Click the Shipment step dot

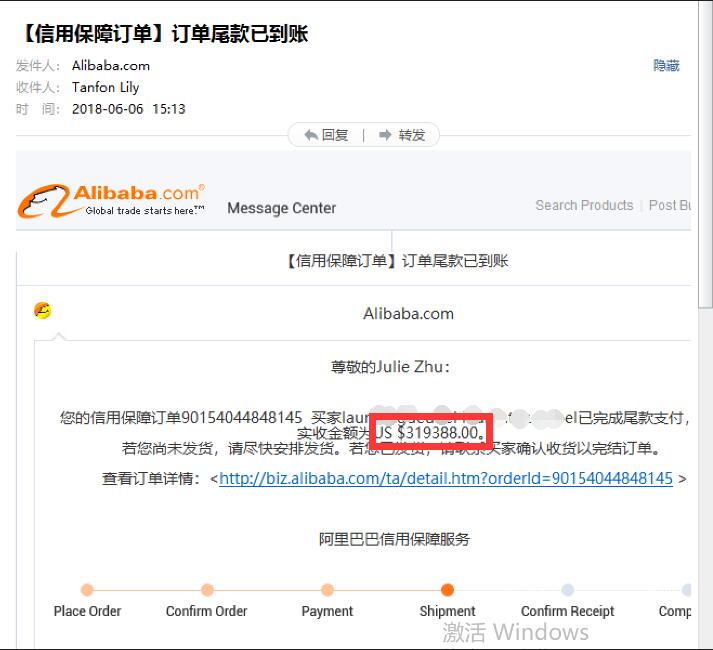(x=447, y=590)
